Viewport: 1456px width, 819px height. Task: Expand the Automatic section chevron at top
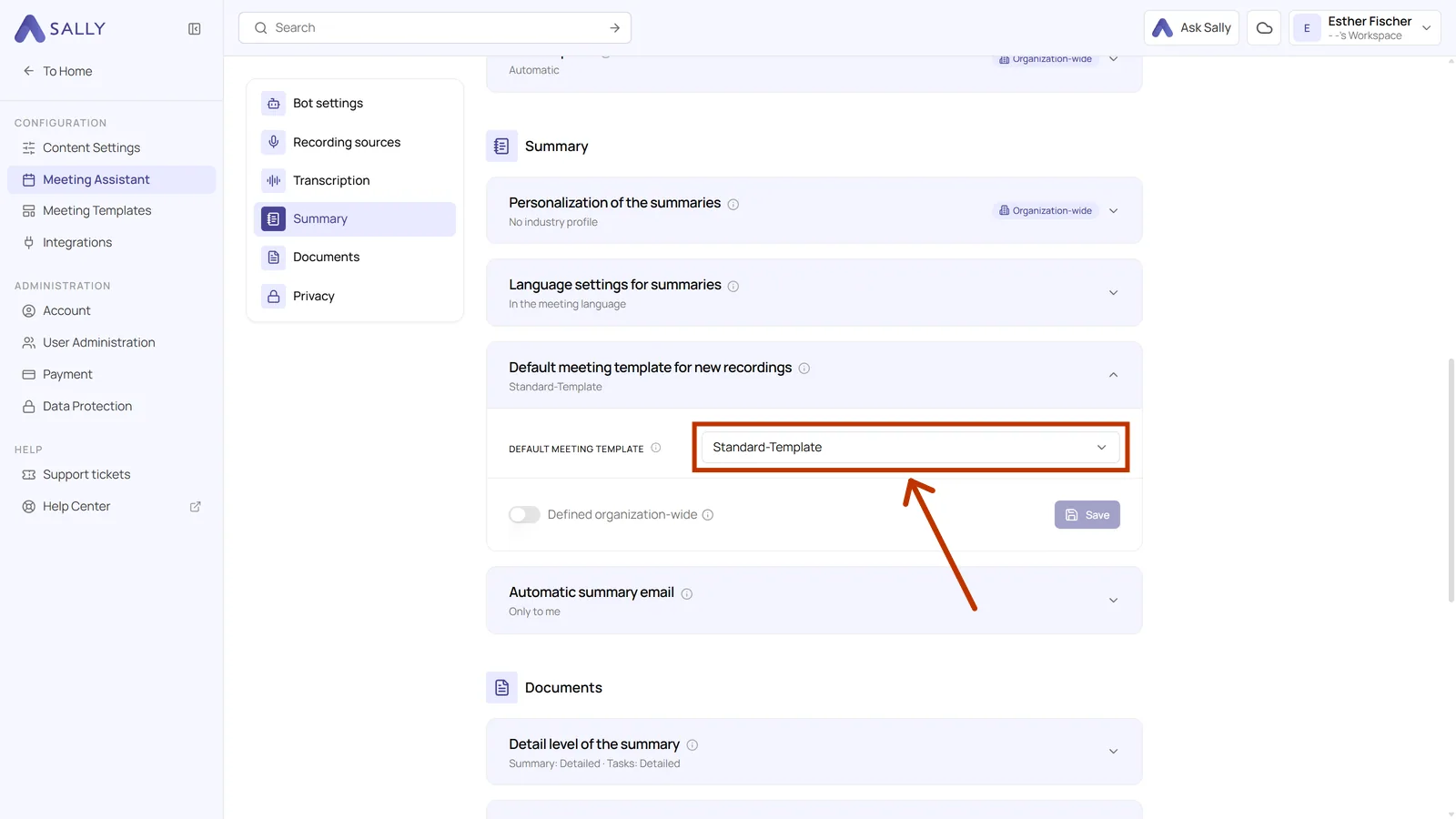(x=1113, y=60)
